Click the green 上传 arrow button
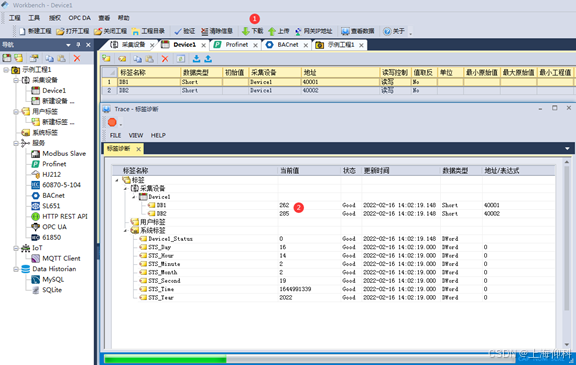Image resolution: width=576 pixels, height=365 pixels. click(x=278, y=31)
